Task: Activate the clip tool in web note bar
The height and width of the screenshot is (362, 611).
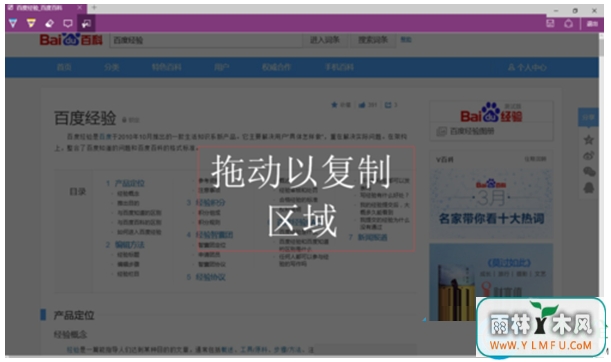Action: pos(86,23)
